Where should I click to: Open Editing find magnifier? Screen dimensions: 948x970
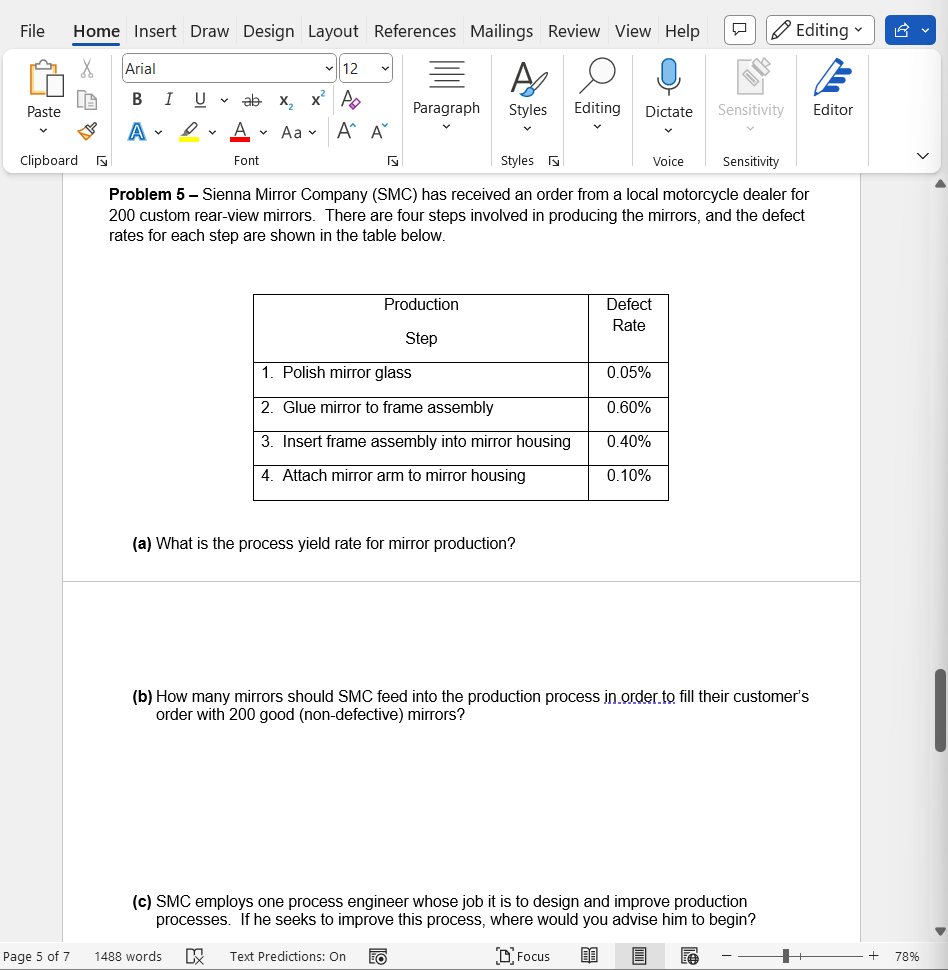click(597, 77)
